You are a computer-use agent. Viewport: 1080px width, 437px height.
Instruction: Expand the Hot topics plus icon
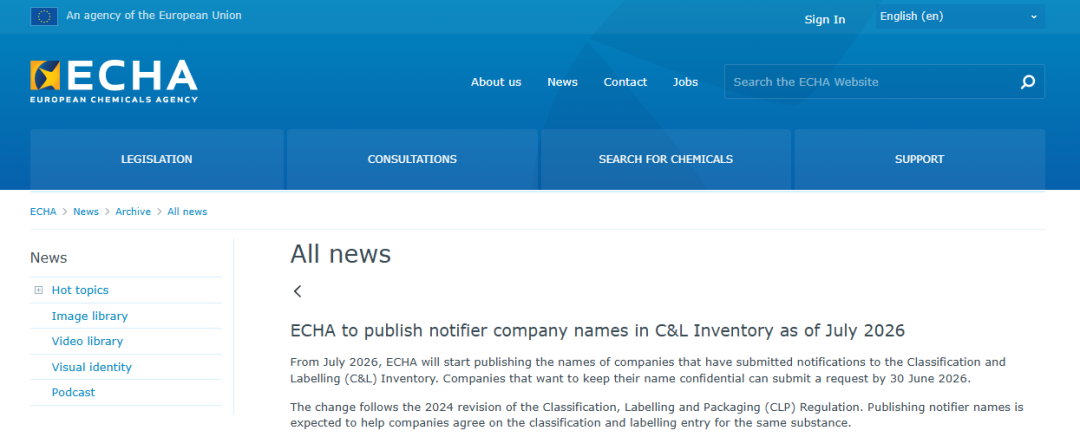39,290
